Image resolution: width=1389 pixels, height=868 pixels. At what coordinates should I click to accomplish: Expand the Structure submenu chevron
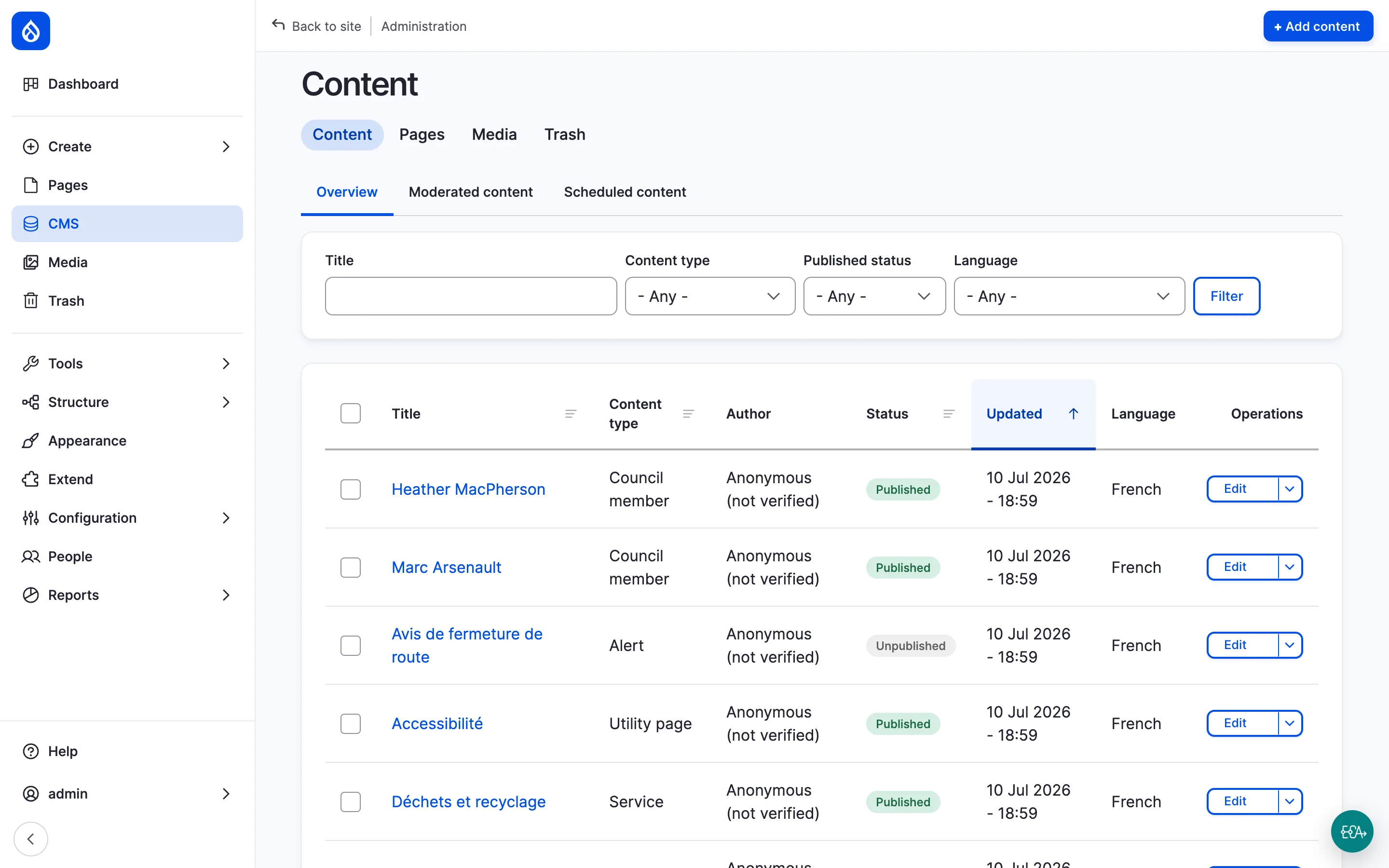(x=226, y=402)
